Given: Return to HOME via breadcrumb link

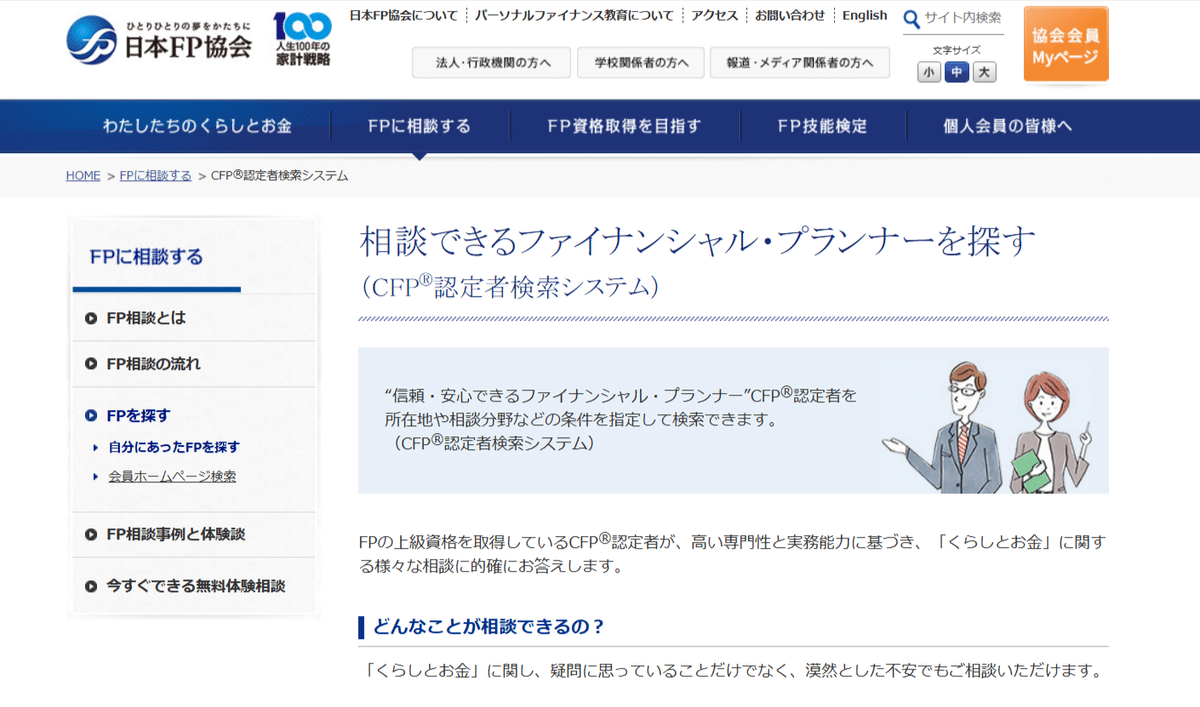Looking at the screenshot, I should [x=83, y=175].
